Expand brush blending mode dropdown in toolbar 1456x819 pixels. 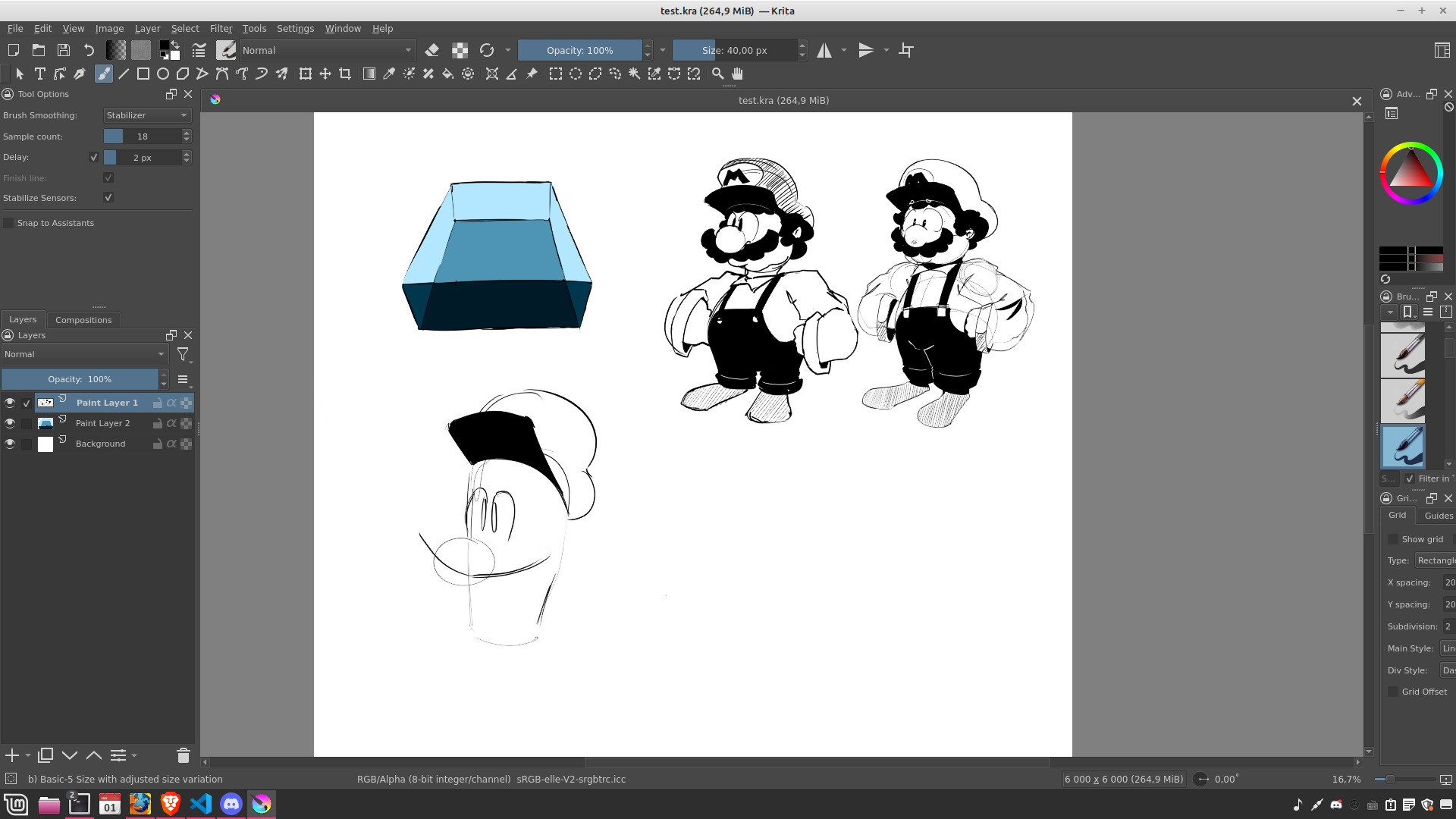tap(328, 50)
